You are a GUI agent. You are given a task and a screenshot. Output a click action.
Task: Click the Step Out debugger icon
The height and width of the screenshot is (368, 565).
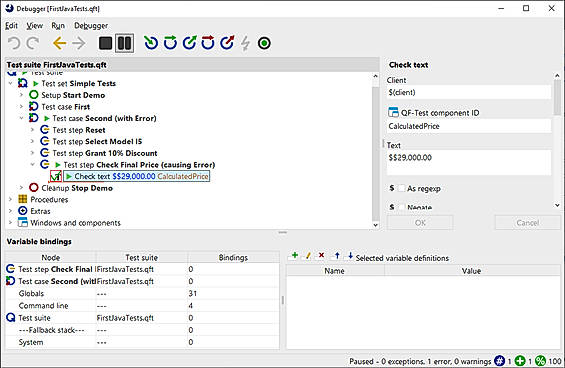pos(190,43)
